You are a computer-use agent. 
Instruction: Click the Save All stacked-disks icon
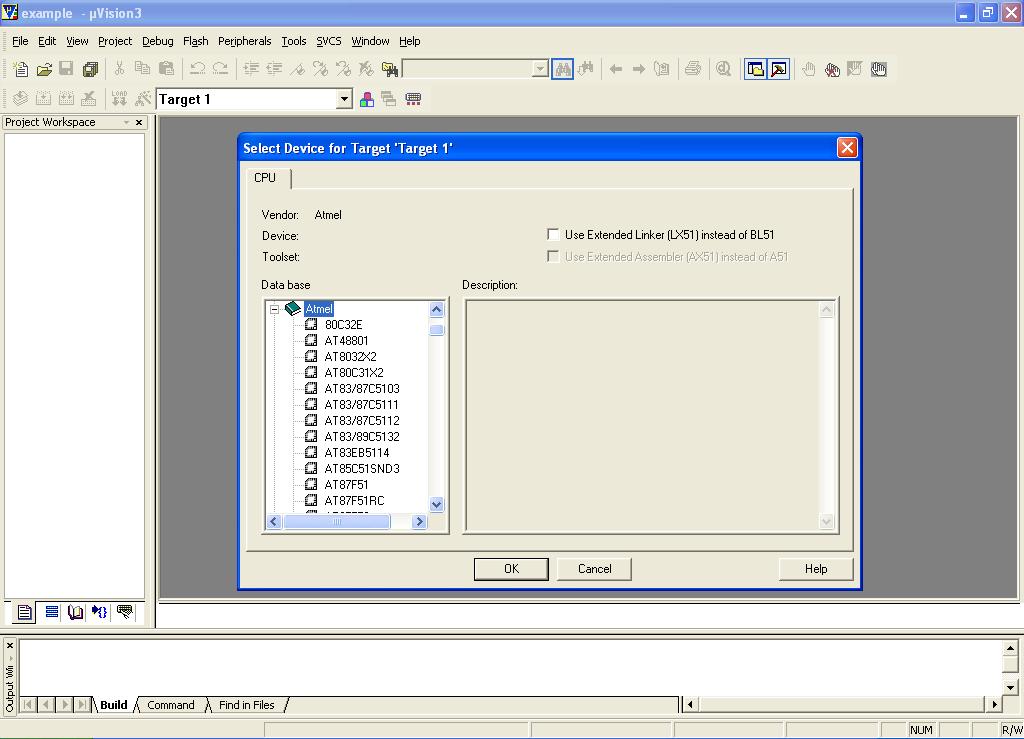click(90, 69)
